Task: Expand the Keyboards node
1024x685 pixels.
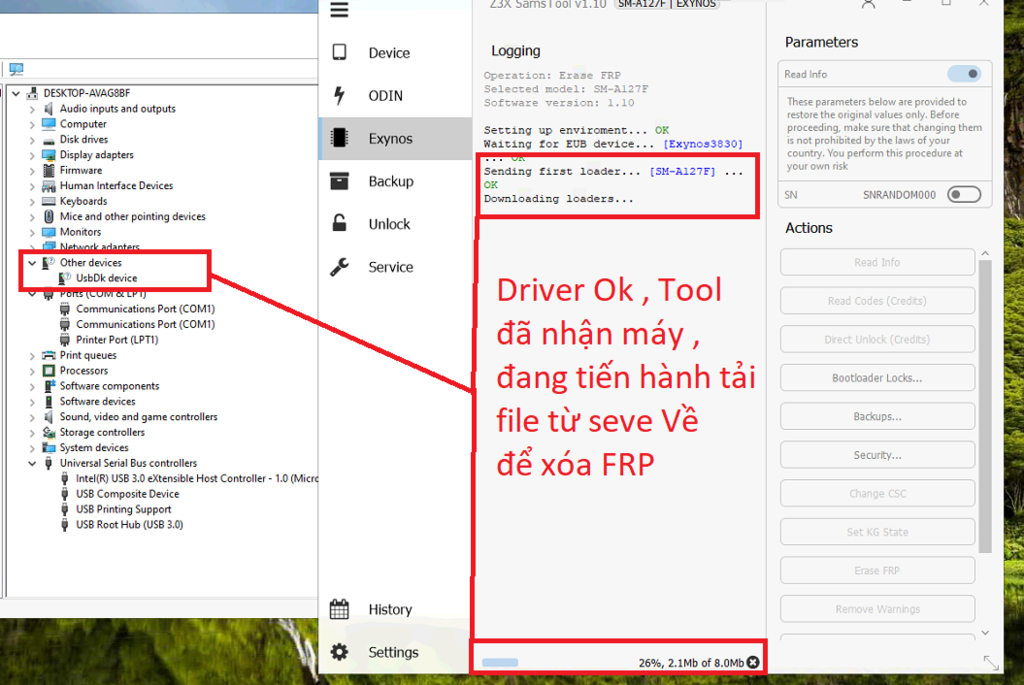Action: [x=32, y=201]
